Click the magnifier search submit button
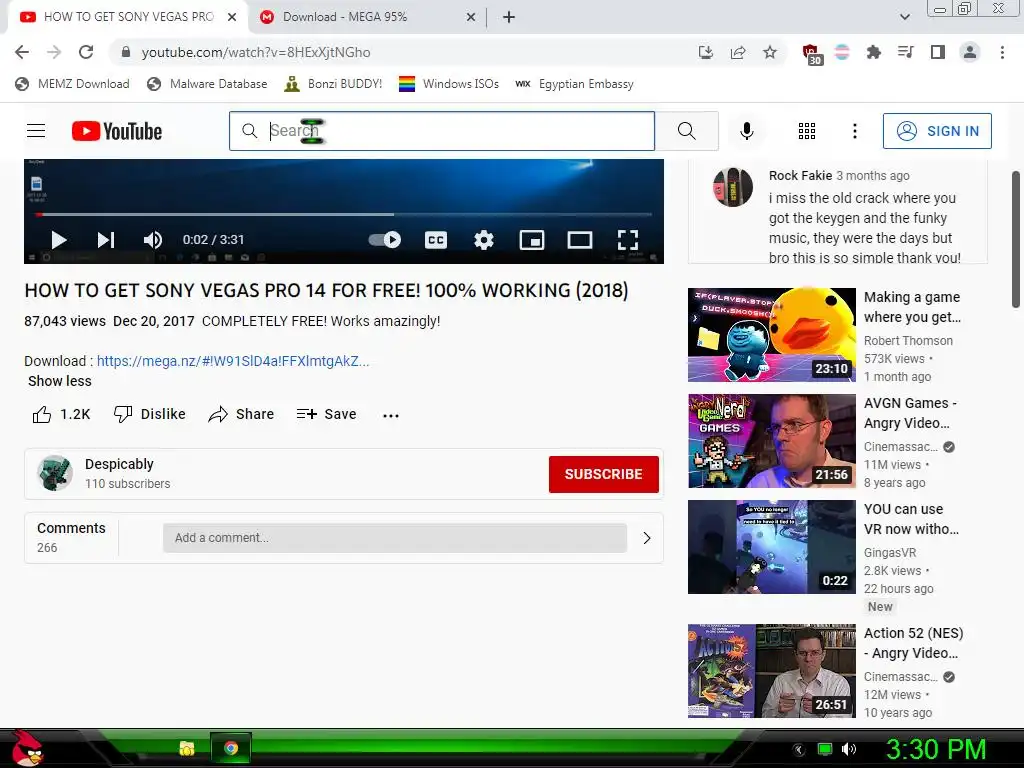This screenshot has width=1024, height=768. click(686, 131)
